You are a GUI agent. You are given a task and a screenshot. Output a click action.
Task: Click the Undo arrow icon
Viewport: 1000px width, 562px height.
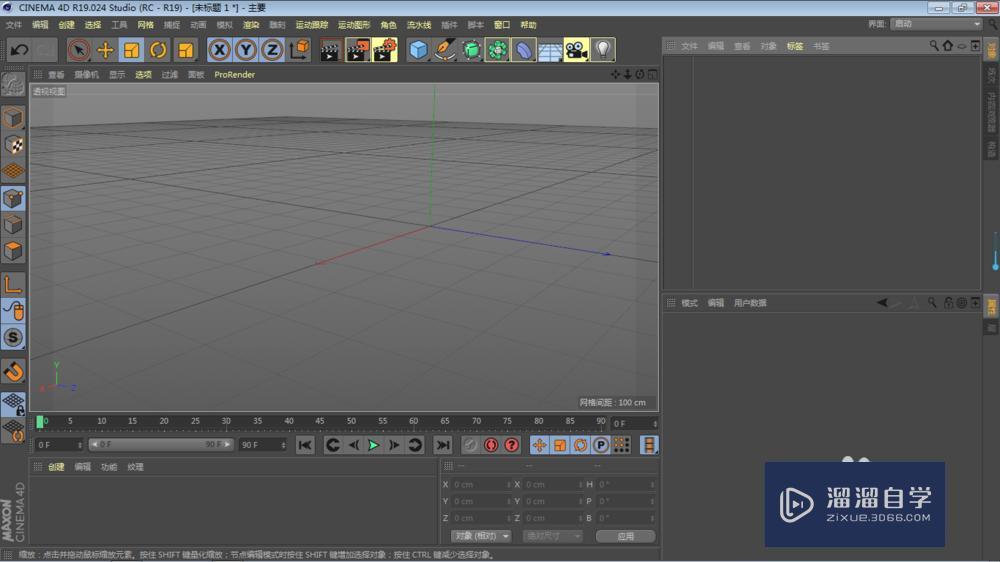tap(18, 50)
